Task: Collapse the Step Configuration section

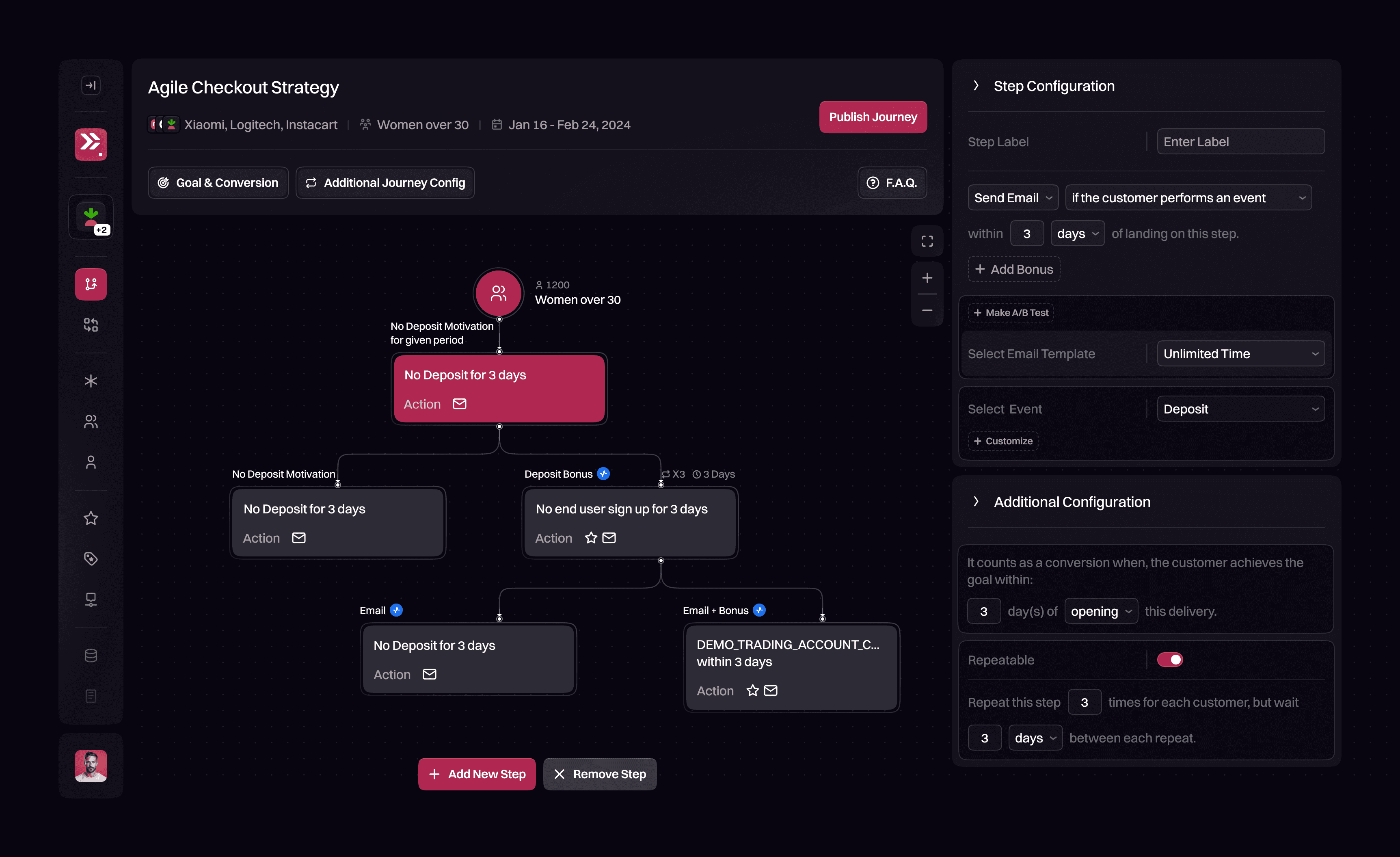Action: [976, 86]
